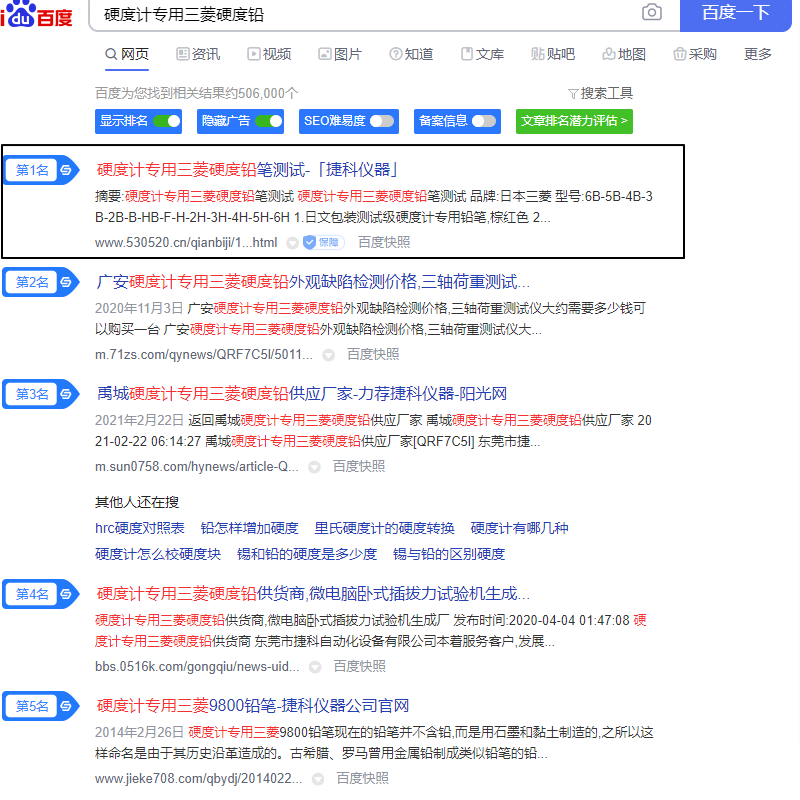Click the 第4名 rank label
Viewport: 800px width, 800px height.
click(x=32, y=594)
